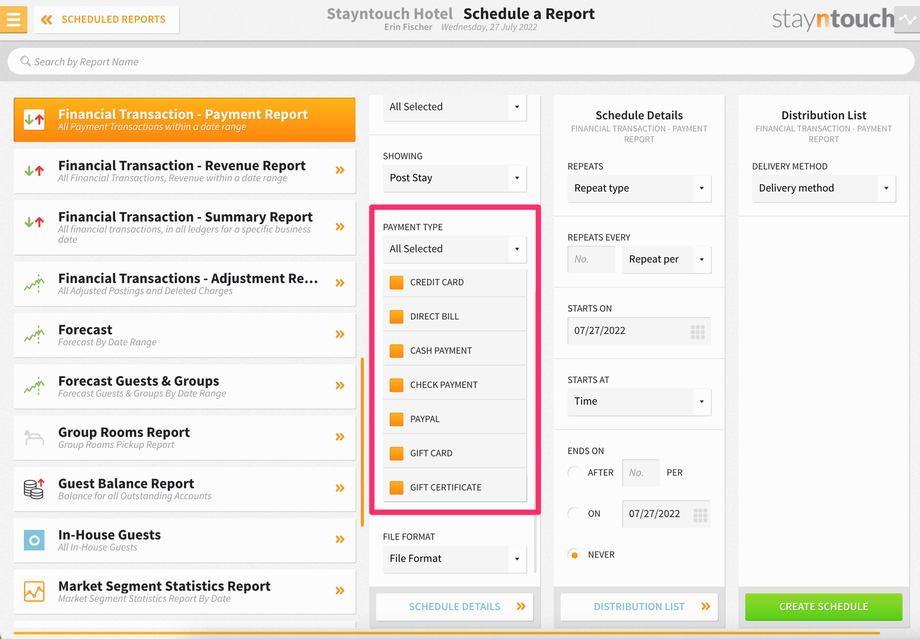Select Group Rooms Report

pos(184,437)
